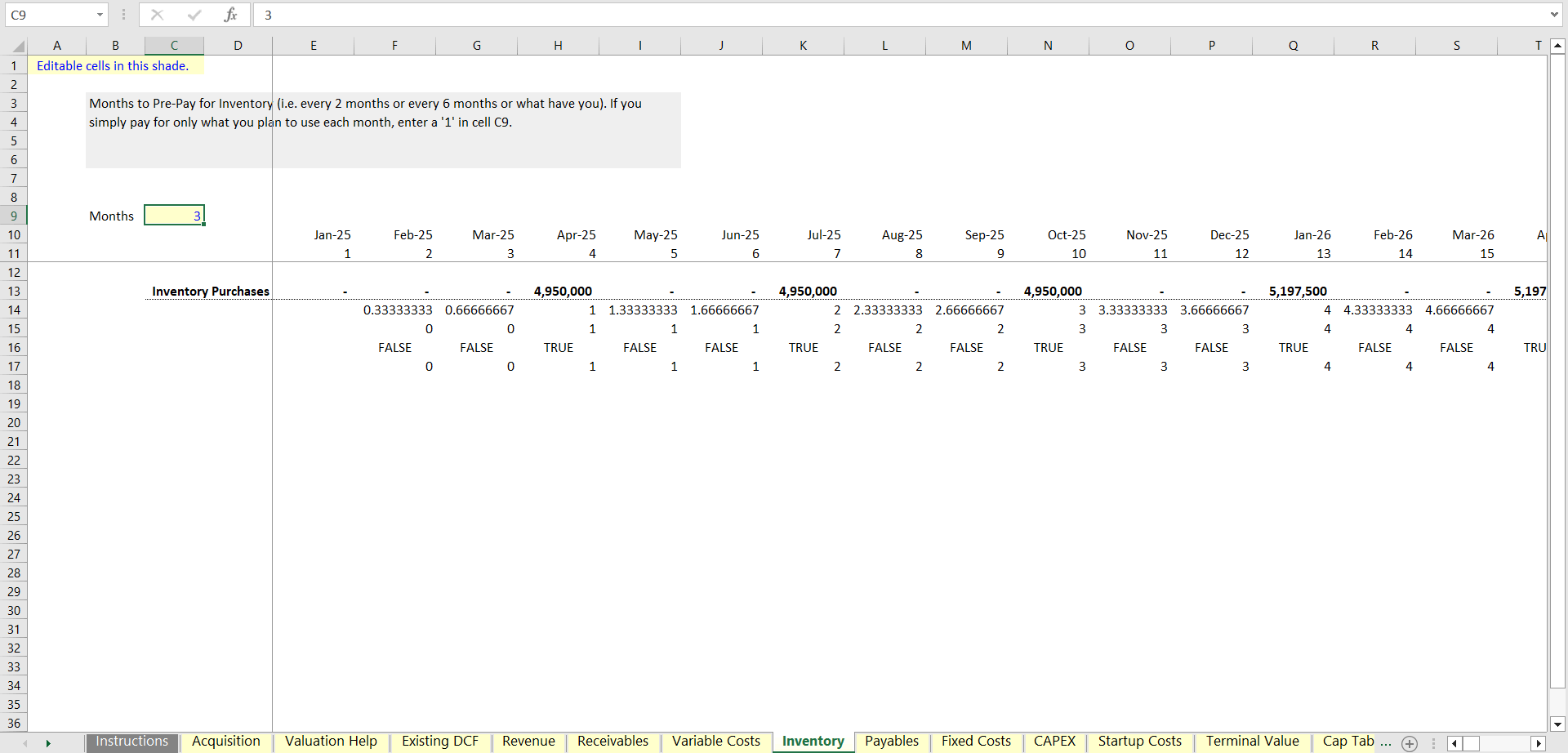Click the New Sheet plus icon
The width and height of the screenshot is (1568, 753).
[x=1410, y=743]
